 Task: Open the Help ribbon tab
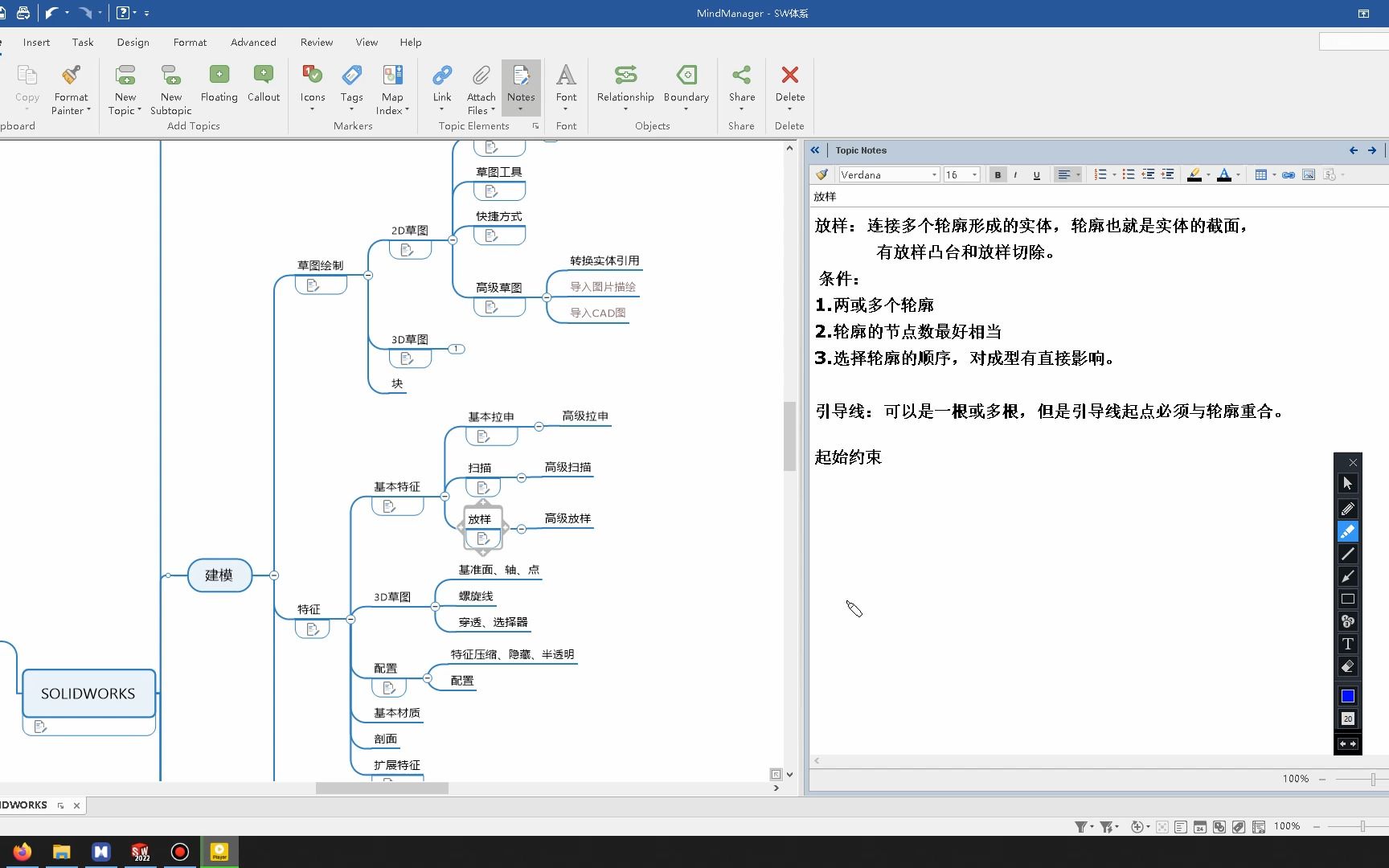pyautogui.click(x=411, y=43)
